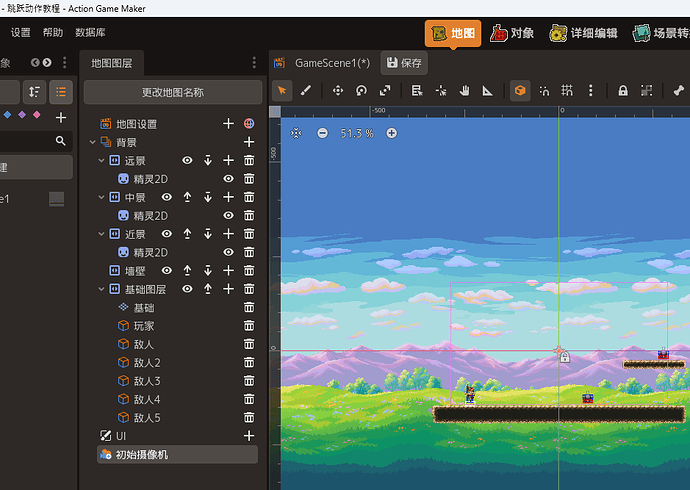Delete the 基础图层 layer
Screen dimensions: 690x490
[249, 289]
